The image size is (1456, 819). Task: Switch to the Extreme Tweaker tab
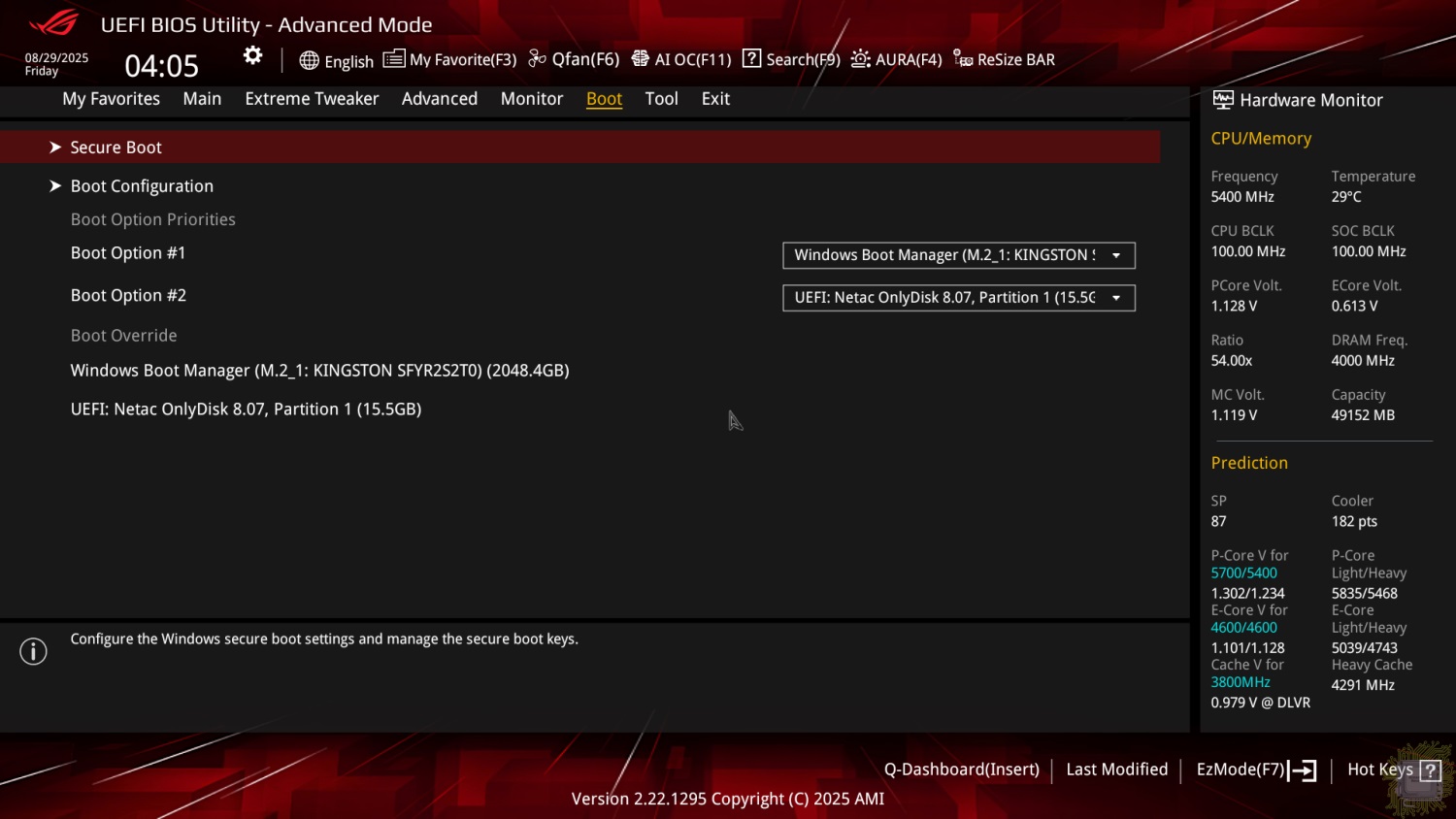pyautogui.click(x=312, y=99)
